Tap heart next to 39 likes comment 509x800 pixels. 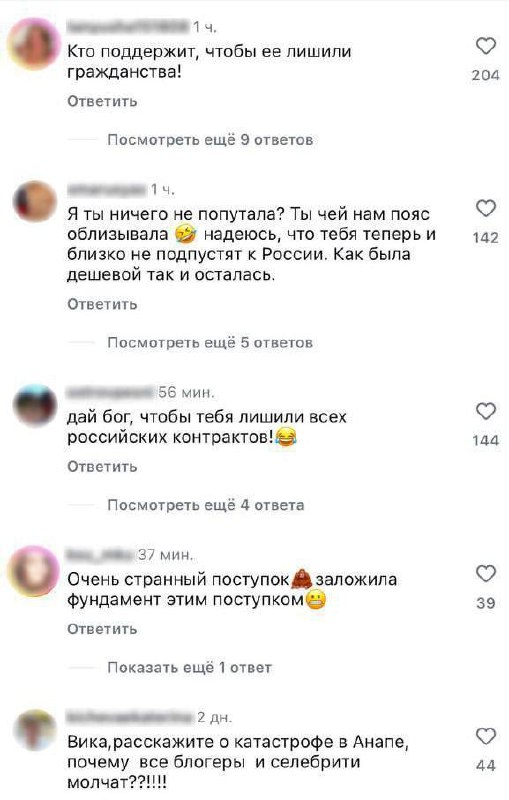pos(486,573)
